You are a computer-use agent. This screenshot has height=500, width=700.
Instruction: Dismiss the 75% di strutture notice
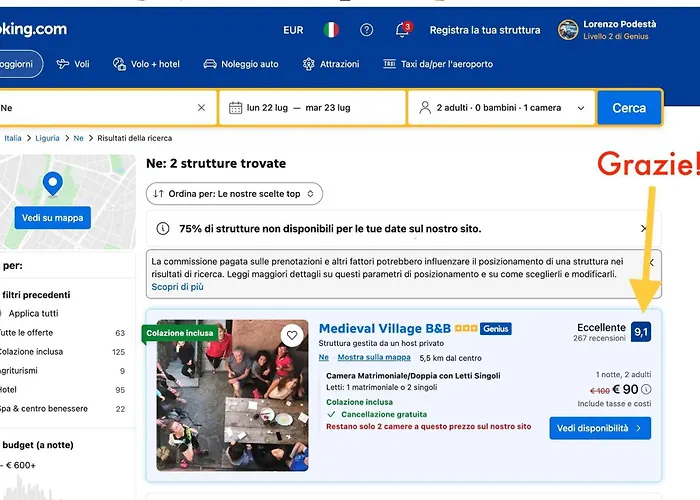pos(644,229)
